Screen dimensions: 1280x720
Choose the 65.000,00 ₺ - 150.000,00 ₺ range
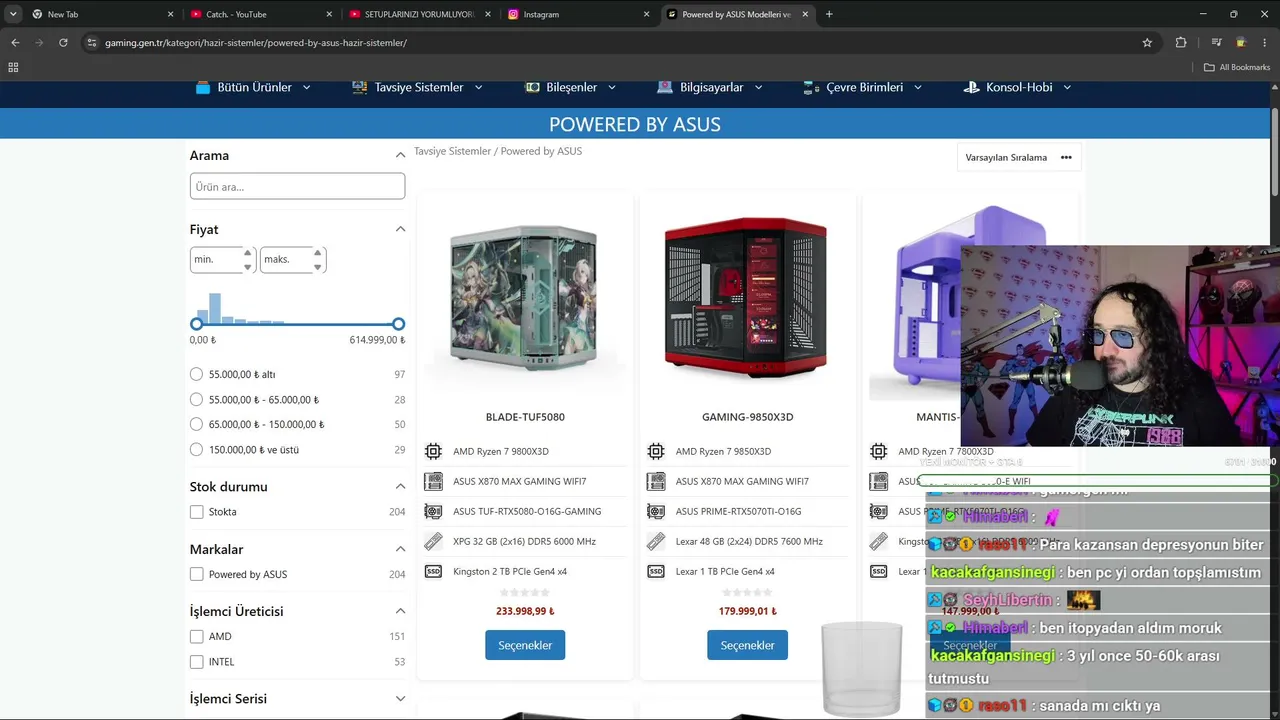[x=196, y=424]
